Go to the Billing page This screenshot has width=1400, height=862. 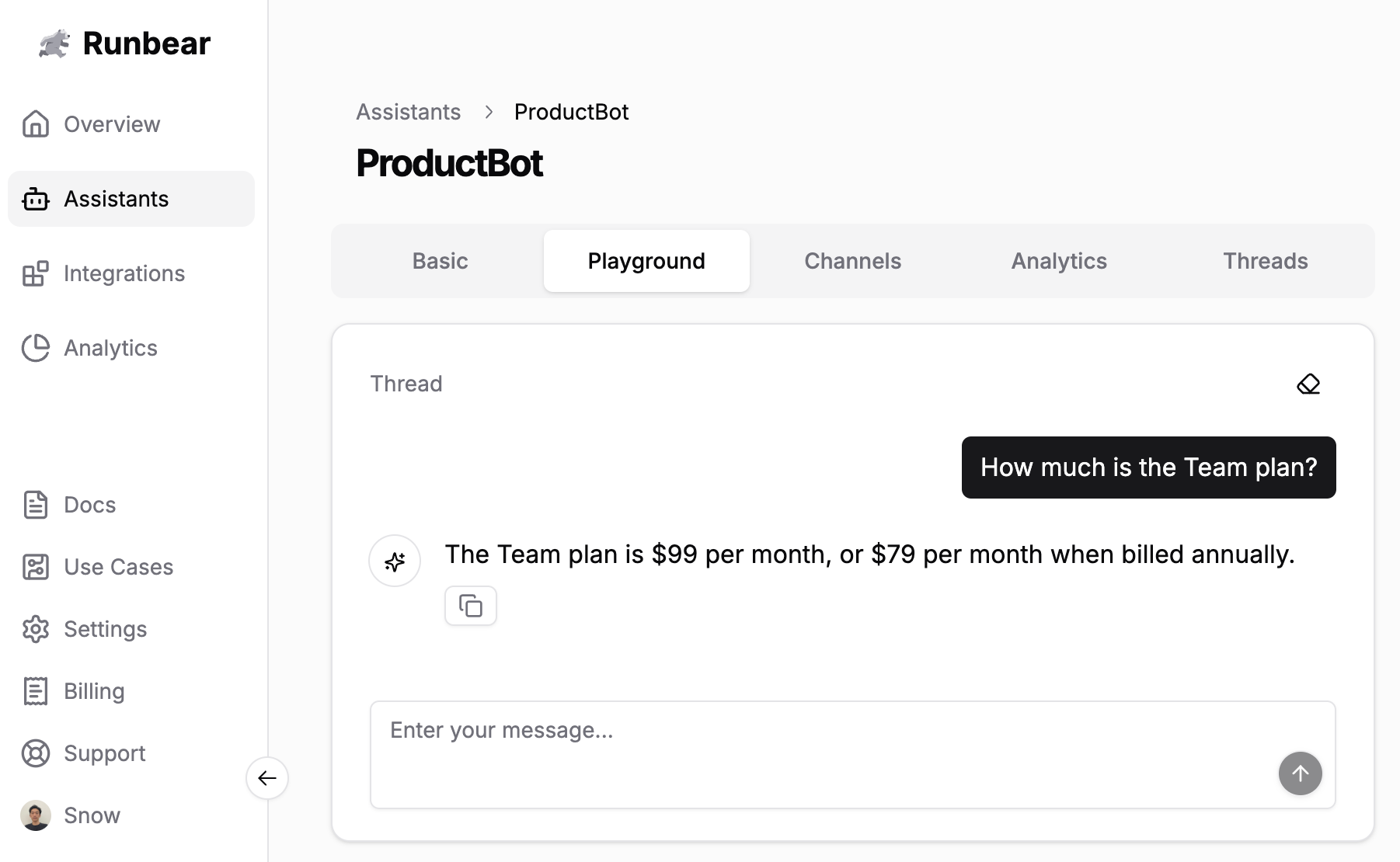point(94,691)
